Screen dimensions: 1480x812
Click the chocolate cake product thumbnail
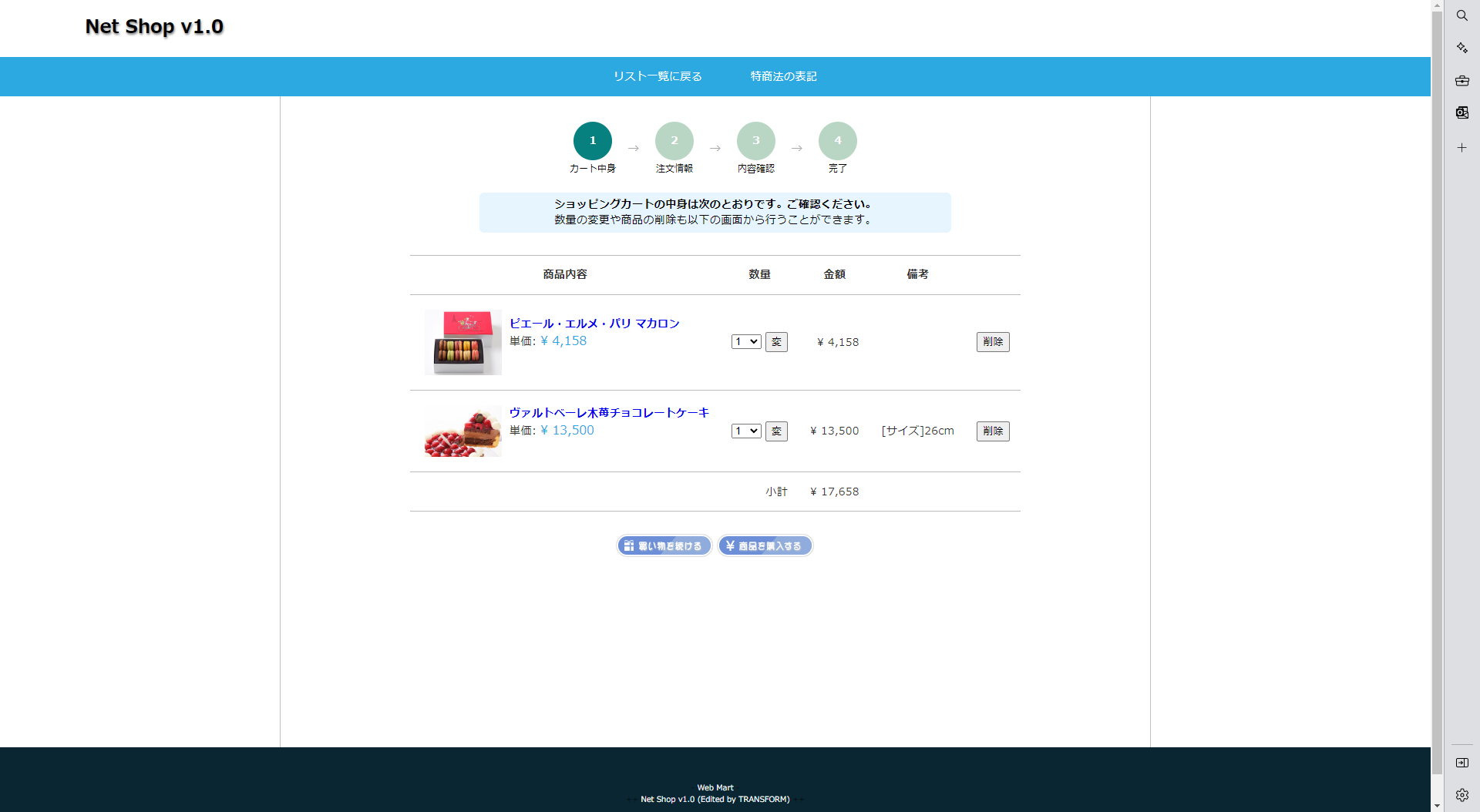coord(462,432)
